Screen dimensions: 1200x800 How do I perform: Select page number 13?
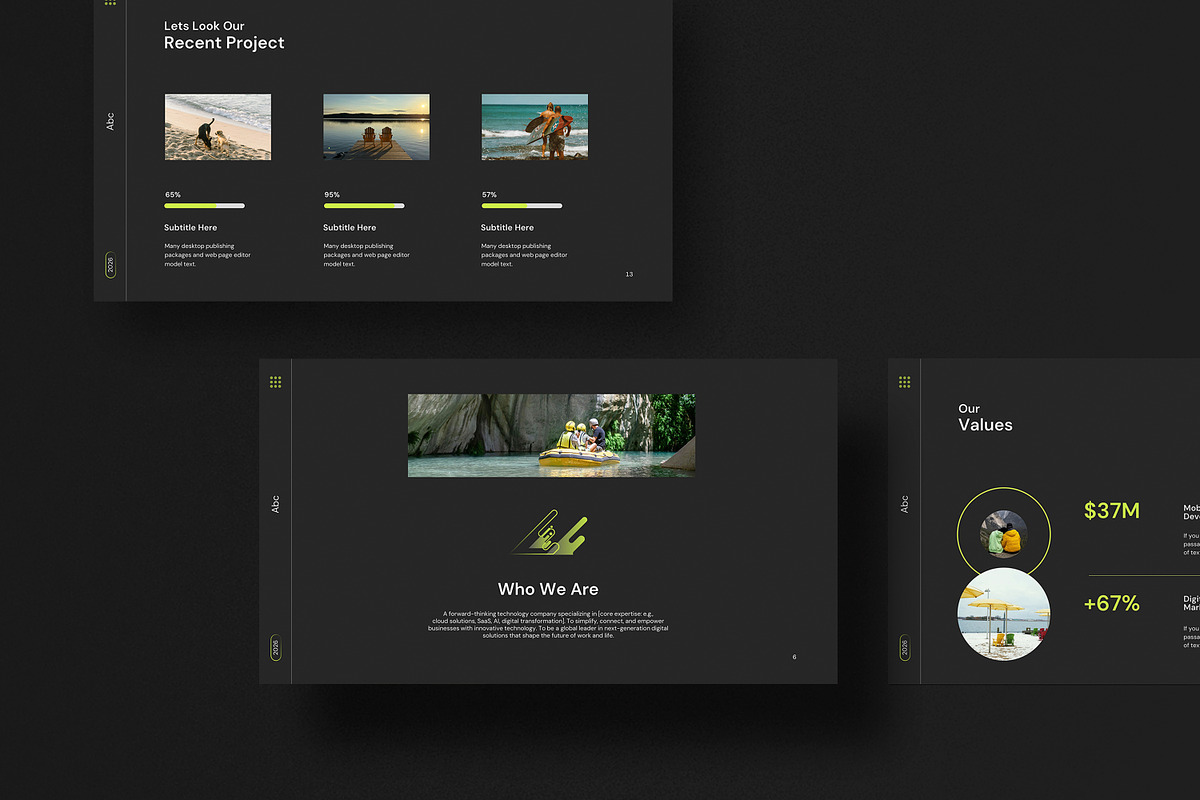point(629,274)
